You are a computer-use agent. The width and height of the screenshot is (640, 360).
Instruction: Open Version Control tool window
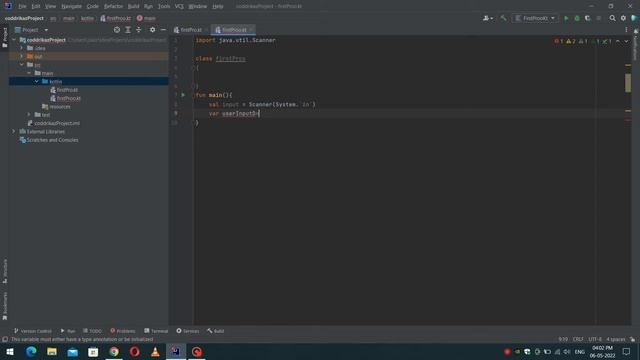click(x=33, y=331)
